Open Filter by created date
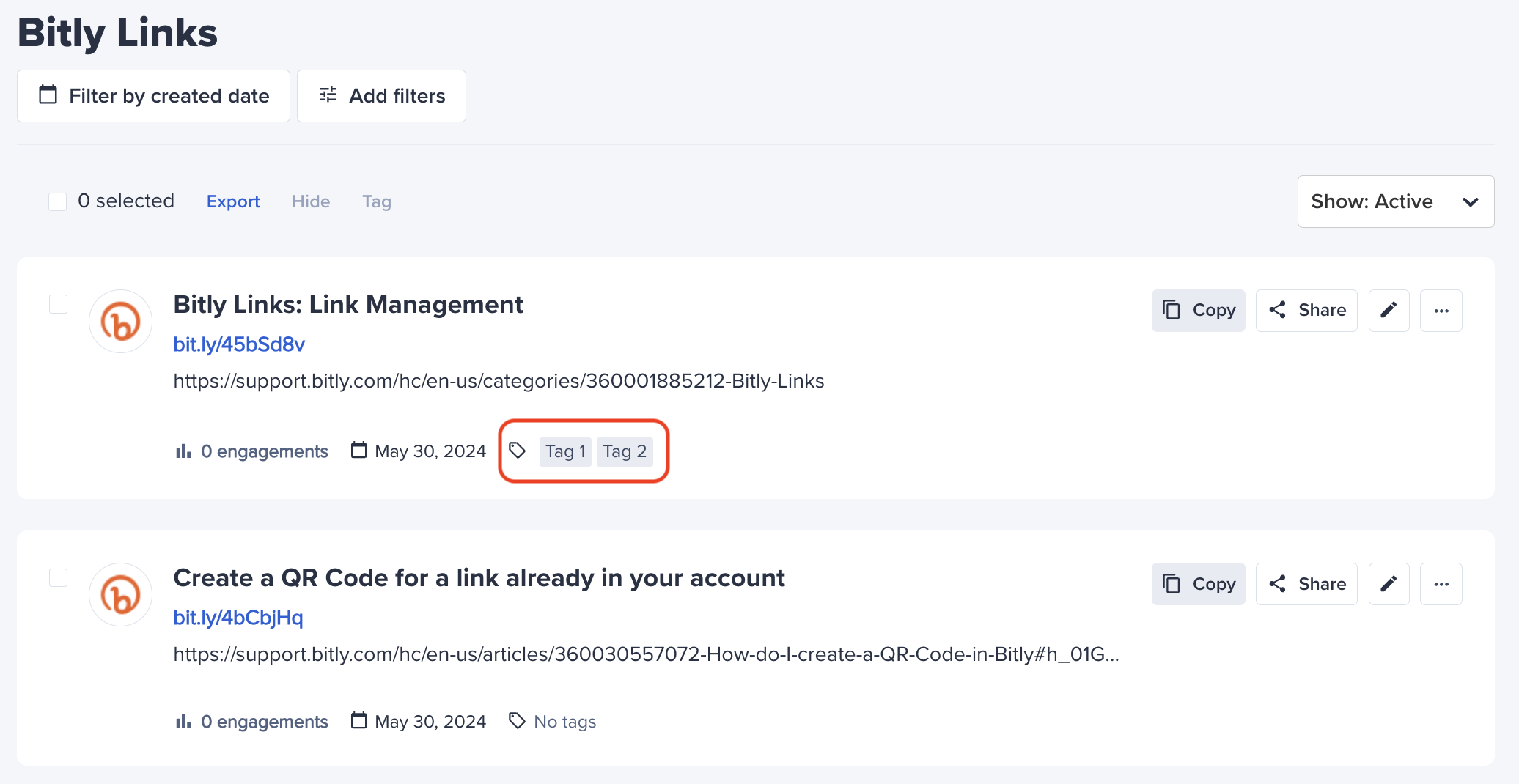 (153, 95)
